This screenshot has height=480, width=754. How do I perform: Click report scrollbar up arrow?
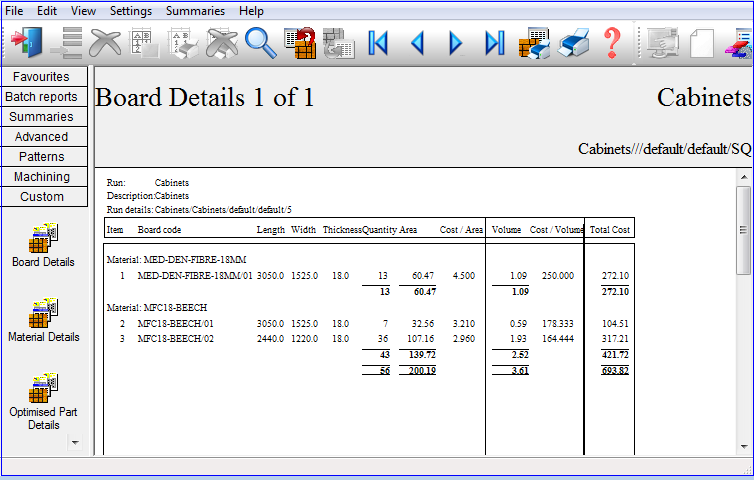744,177
